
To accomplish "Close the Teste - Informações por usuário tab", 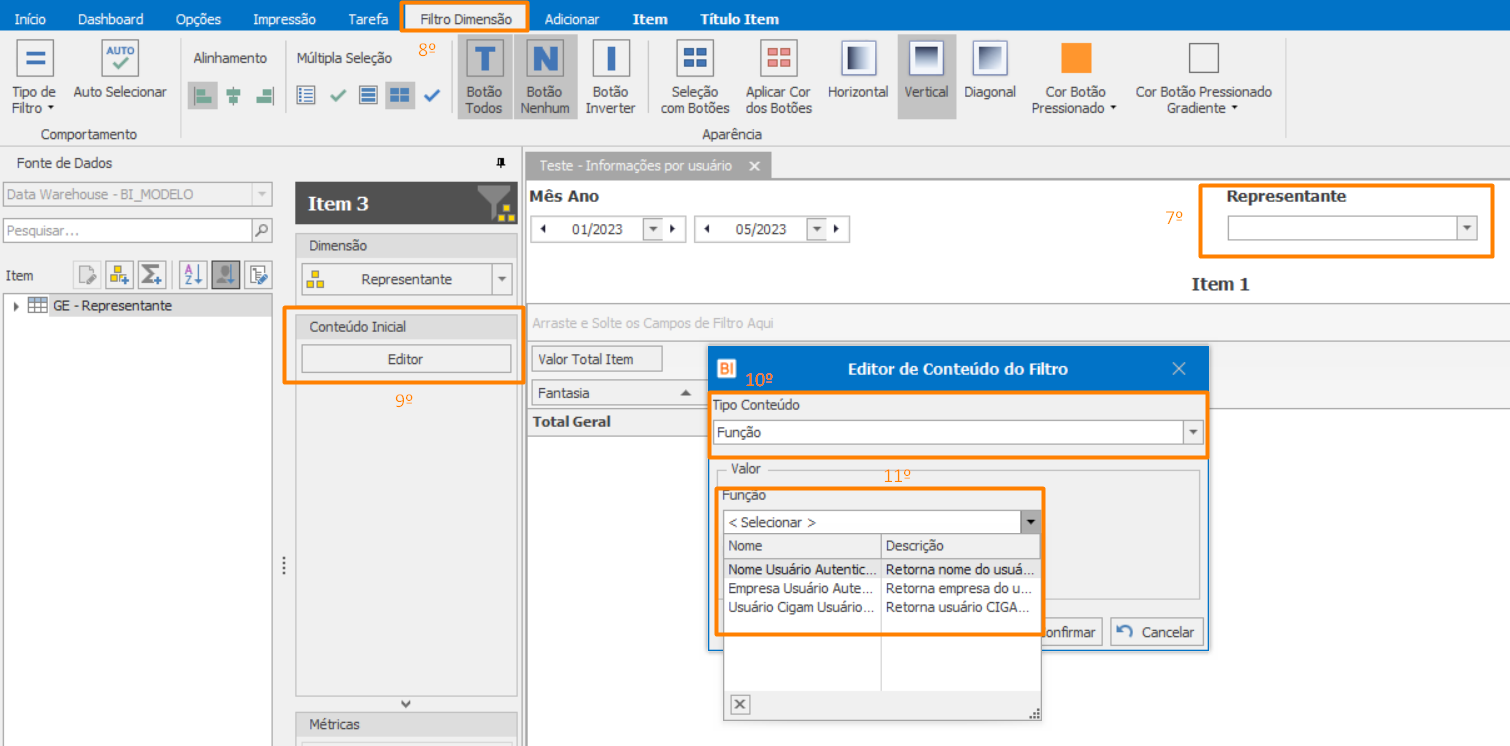I will 755,166.
